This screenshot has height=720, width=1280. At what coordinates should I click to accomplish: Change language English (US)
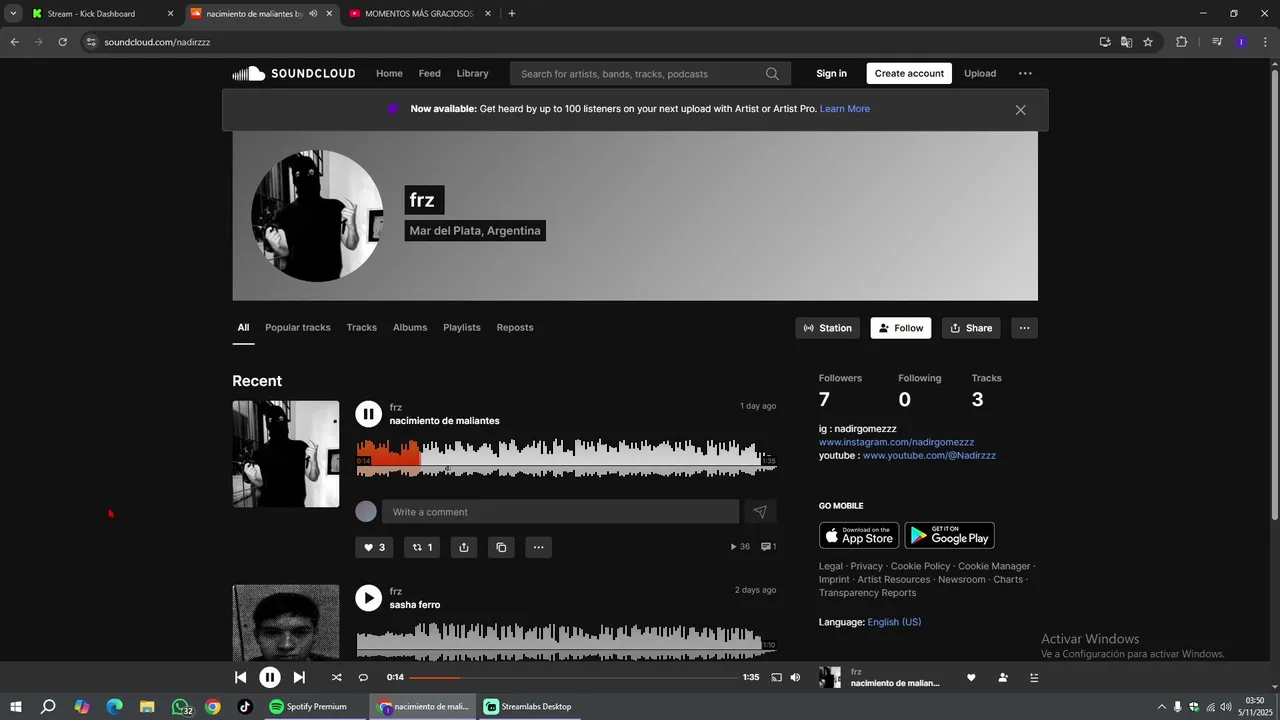894,622
